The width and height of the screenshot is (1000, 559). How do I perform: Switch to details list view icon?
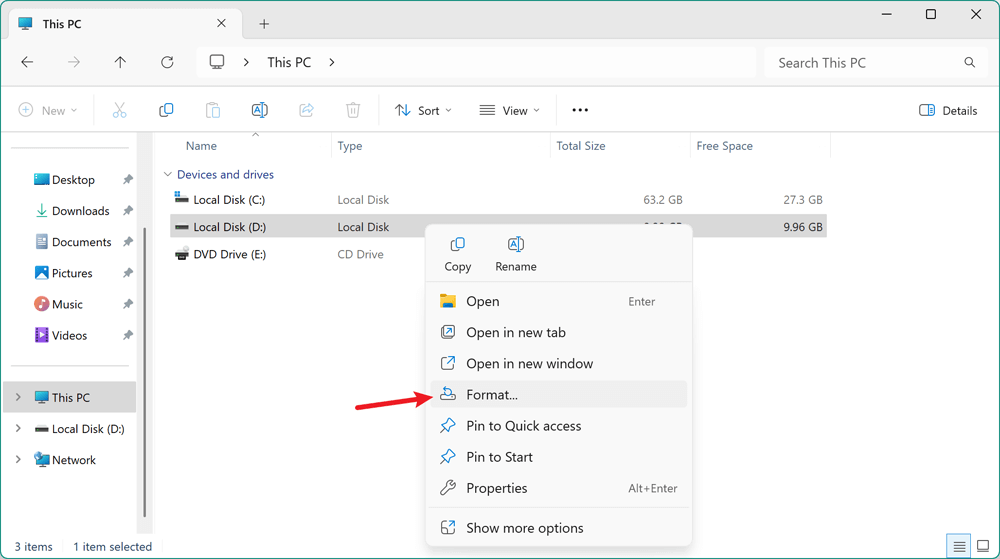(959, 546)
